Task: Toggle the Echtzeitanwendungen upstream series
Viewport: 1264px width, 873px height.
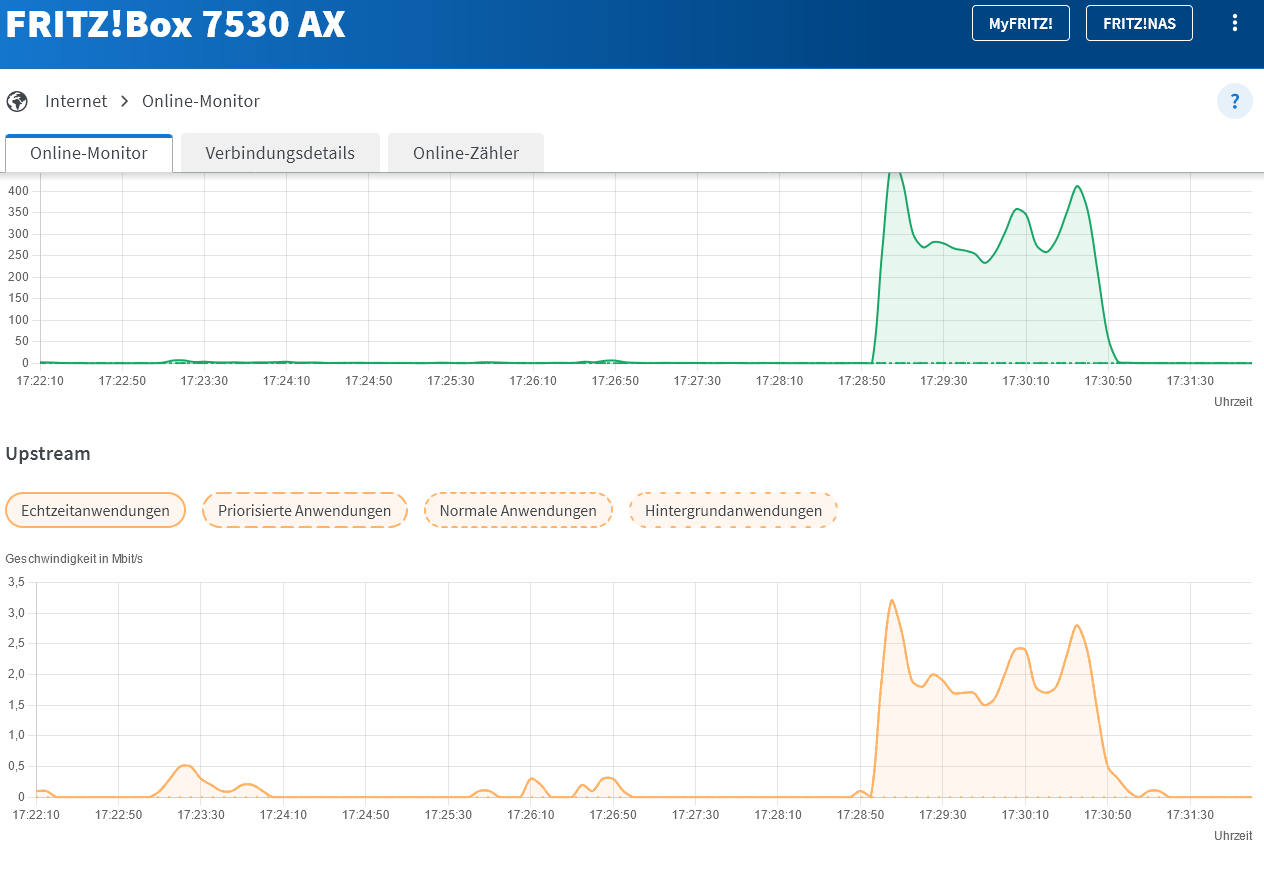Action: point(95,510)
